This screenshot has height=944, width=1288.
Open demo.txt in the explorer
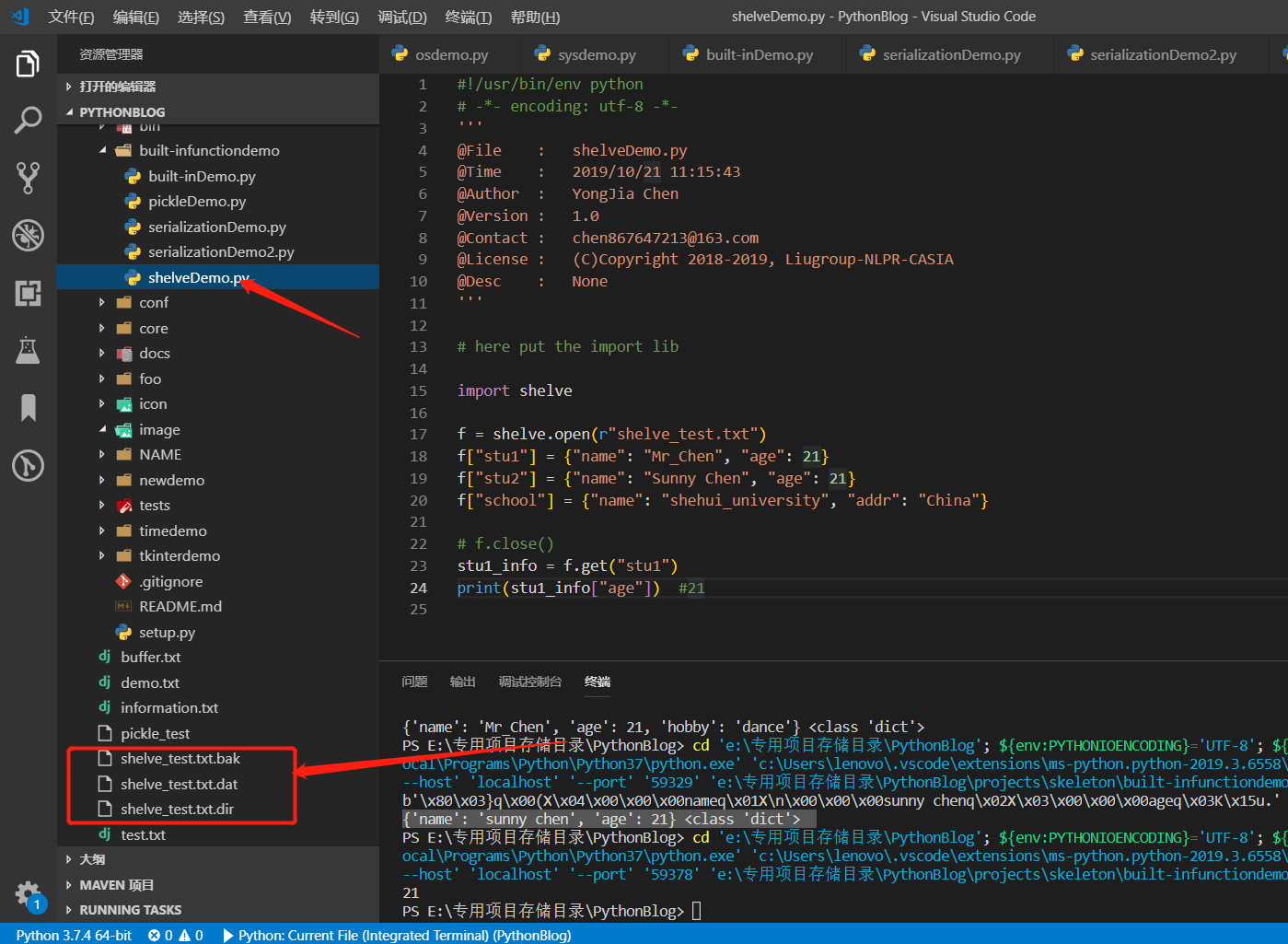tap(218, 682)
